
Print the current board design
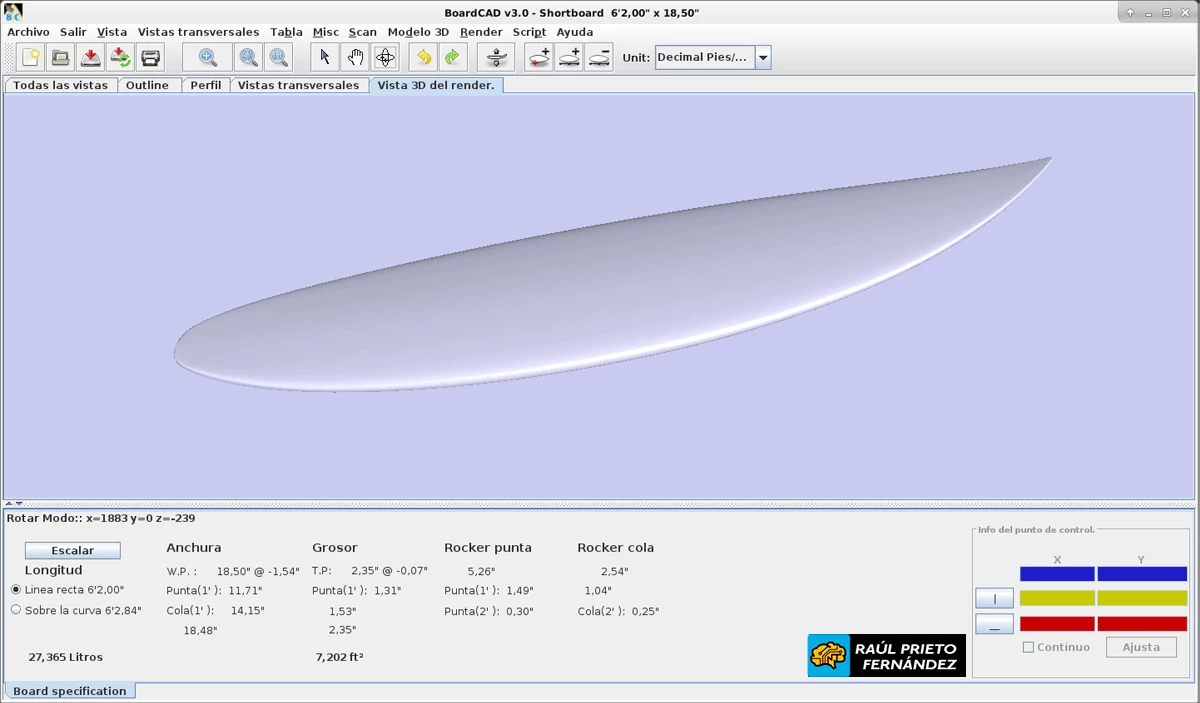(151, 57)
